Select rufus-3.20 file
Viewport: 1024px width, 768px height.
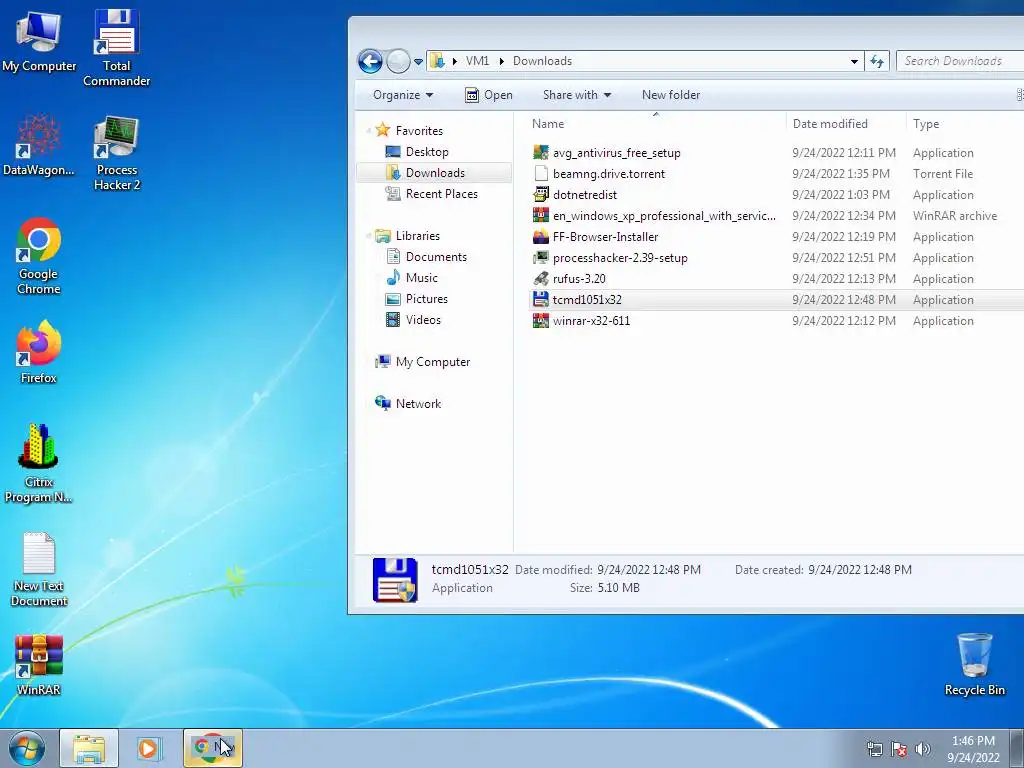pos(579,278)
